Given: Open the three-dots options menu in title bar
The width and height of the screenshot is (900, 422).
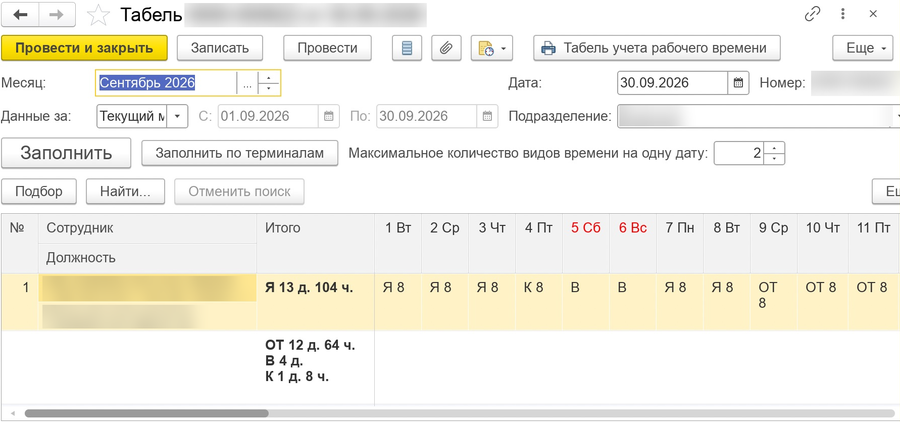Looking at the screenshot, I should click(x=843, y=14).
